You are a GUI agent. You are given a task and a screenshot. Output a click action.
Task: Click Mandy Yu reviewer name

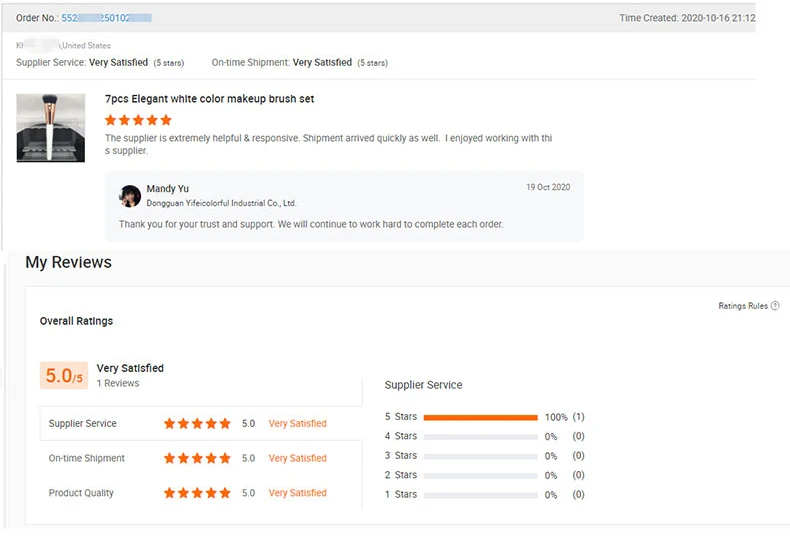(x=167, y=189)
